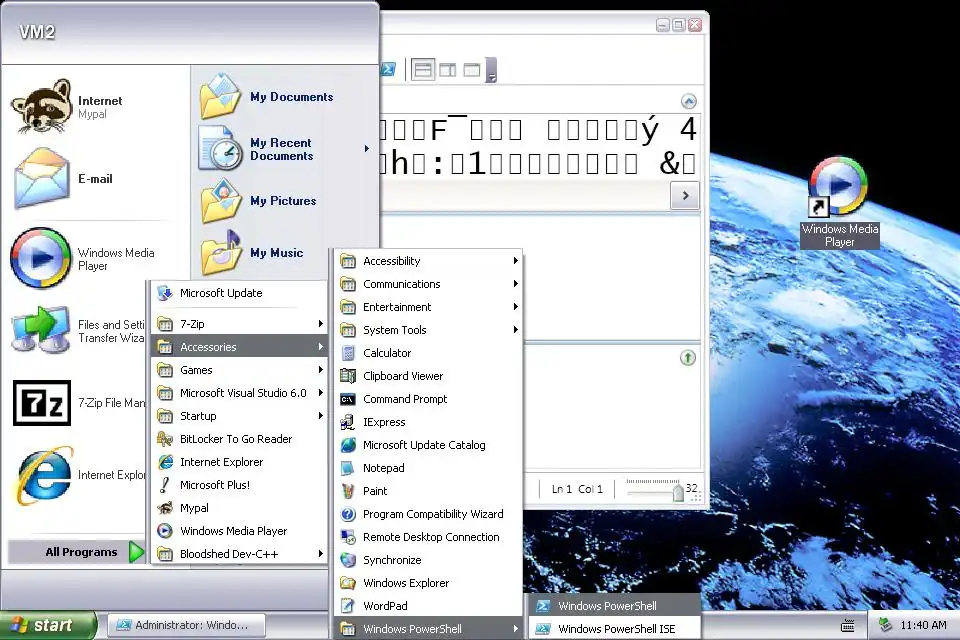This screenshot has height=640, width=960.
Task: Switch to Administrator: Windows taskbar button
Action: coord(187,625)
